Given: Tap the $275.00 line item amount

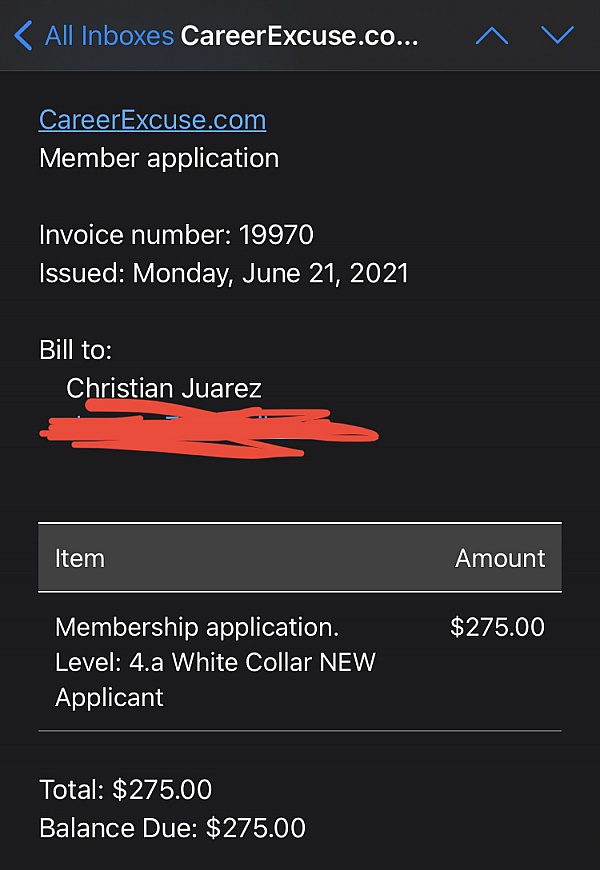Looking at the screenshot, I should tap(497, 627).
